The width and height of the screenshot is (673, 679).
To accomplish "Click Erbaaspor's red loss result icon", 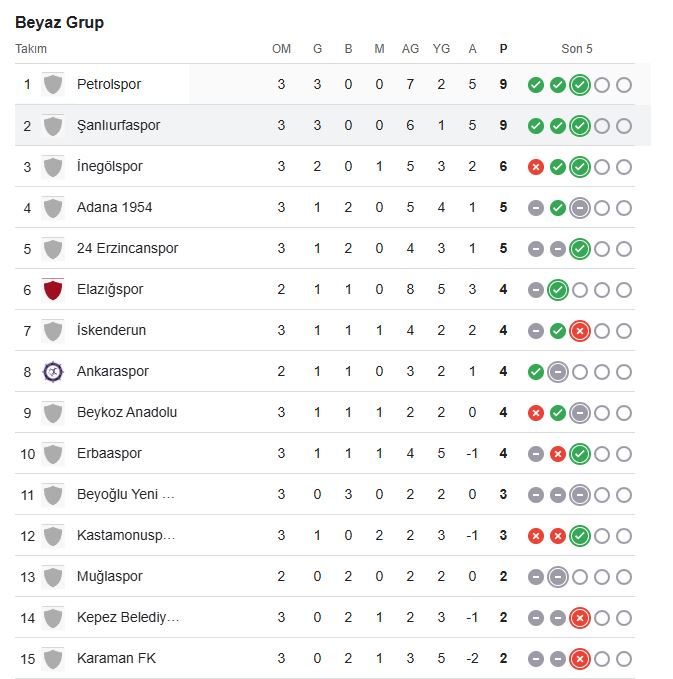I will tap(558, 454).
